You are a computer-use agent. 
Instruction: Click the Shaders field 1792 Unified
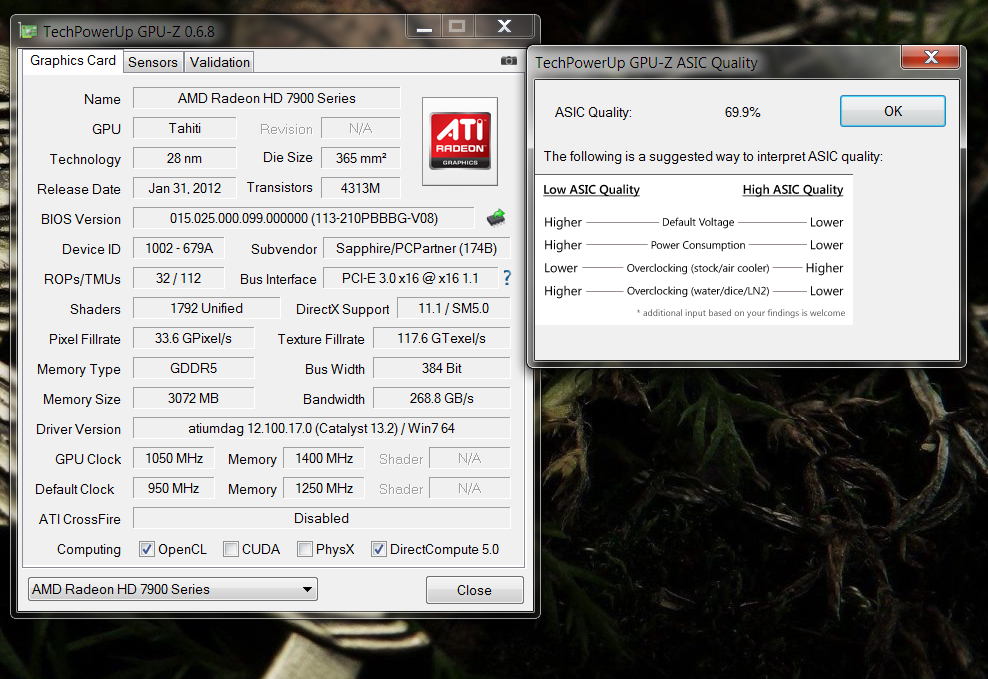(x=207, y=309)
